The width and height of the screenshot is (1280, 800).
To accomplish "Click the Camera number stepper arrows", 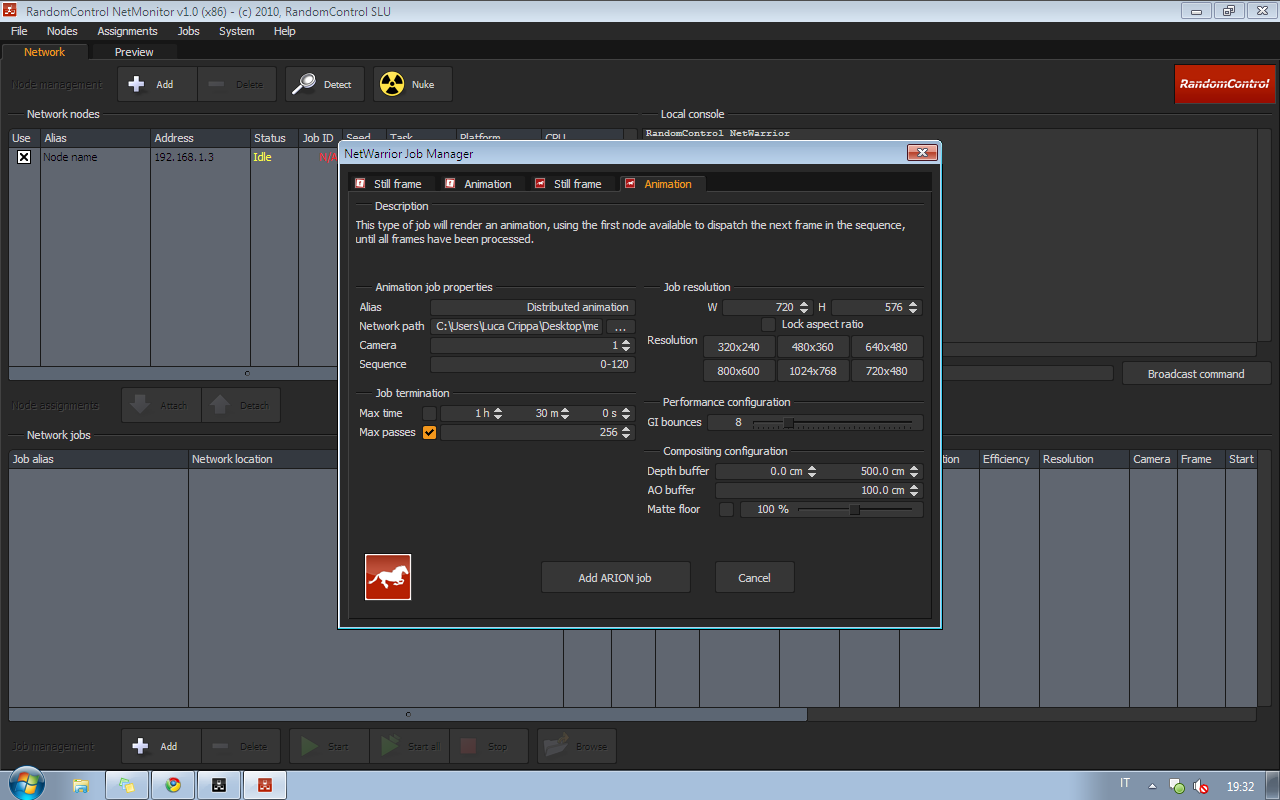I will pos(626,345).
